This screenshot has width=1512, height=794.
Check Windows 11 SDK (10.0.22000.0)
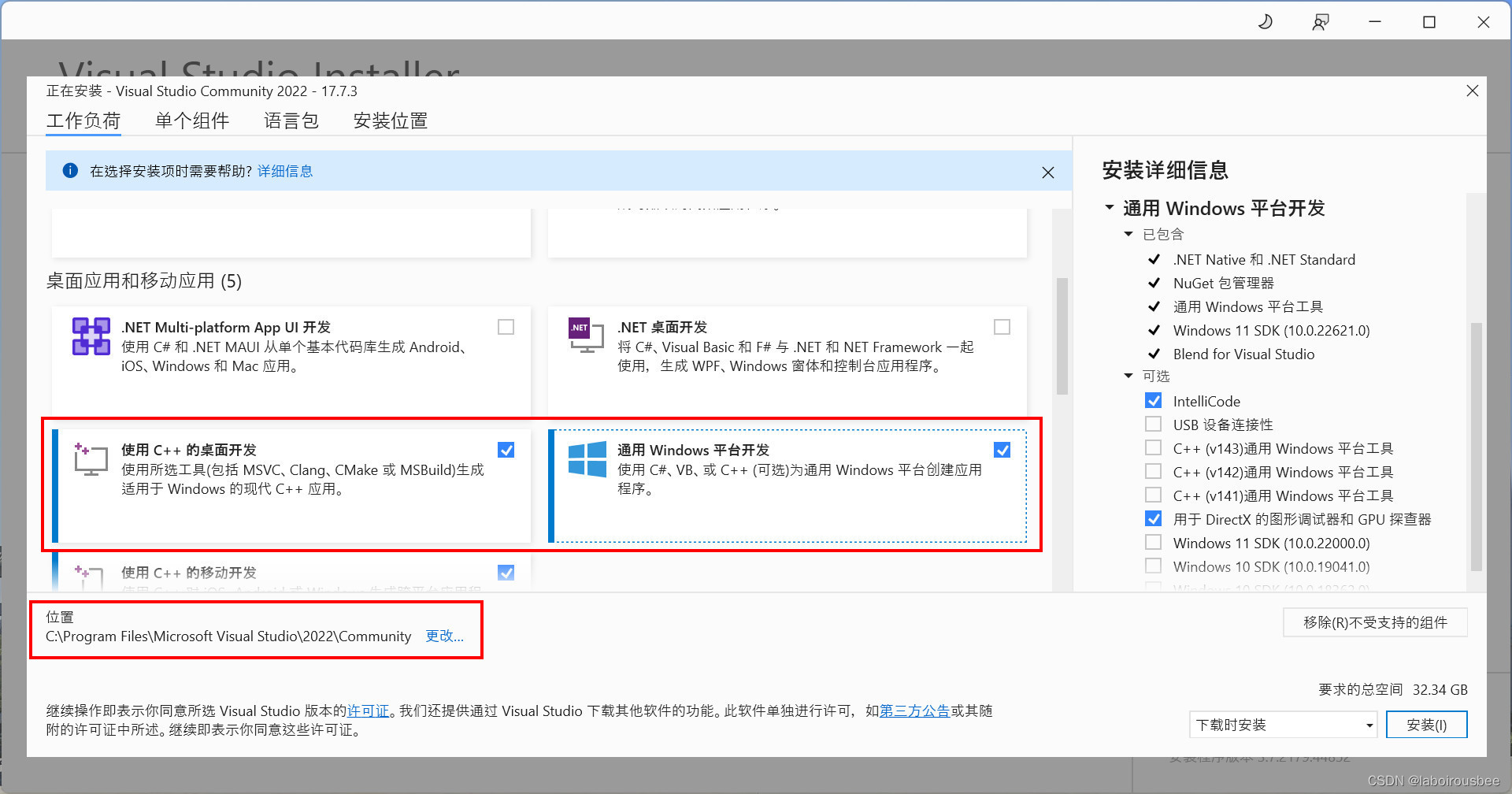tap(1153, 543)
